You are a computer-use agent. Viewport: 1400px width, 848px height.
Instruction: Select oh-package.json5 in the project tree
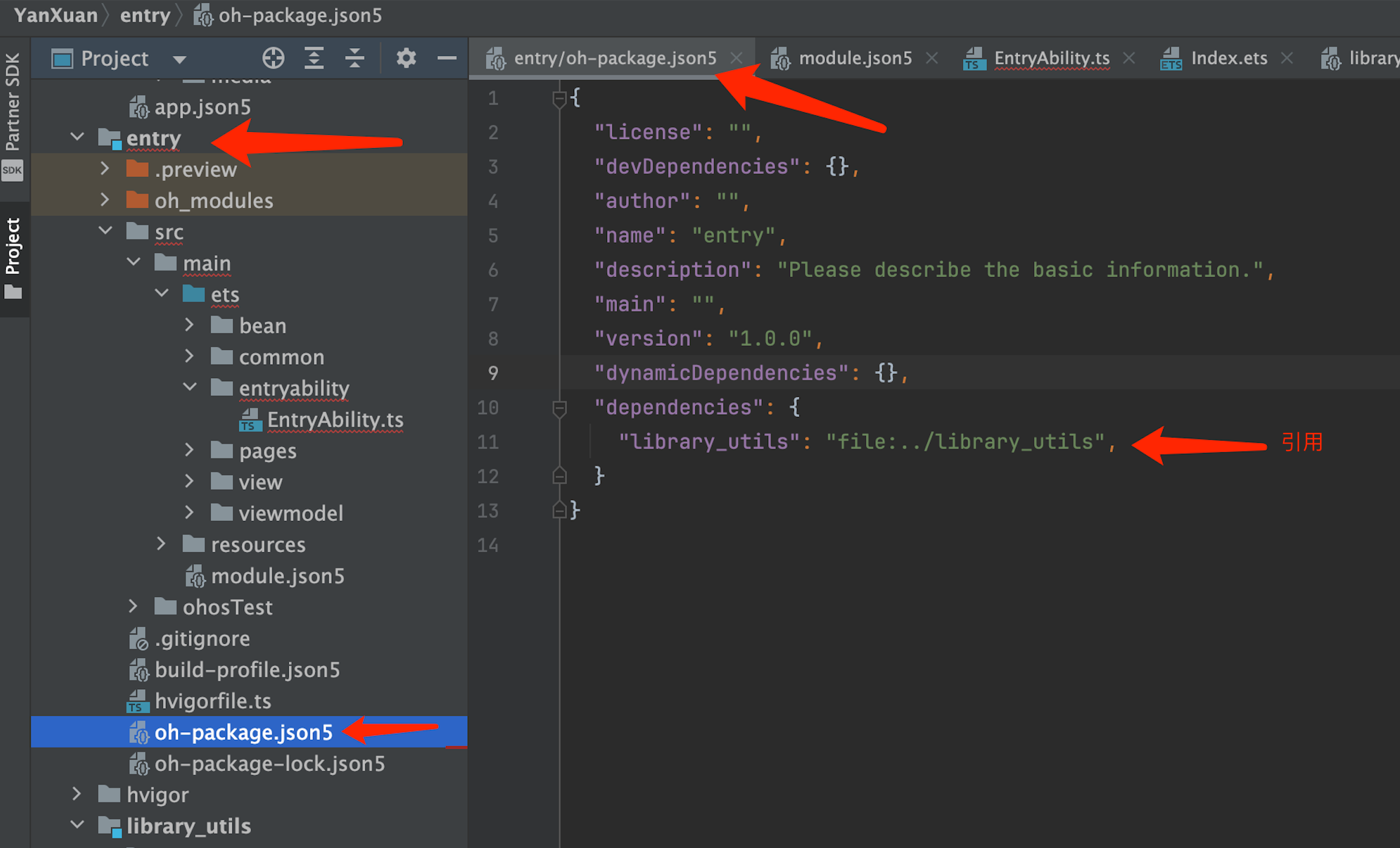tap(244, 732)
